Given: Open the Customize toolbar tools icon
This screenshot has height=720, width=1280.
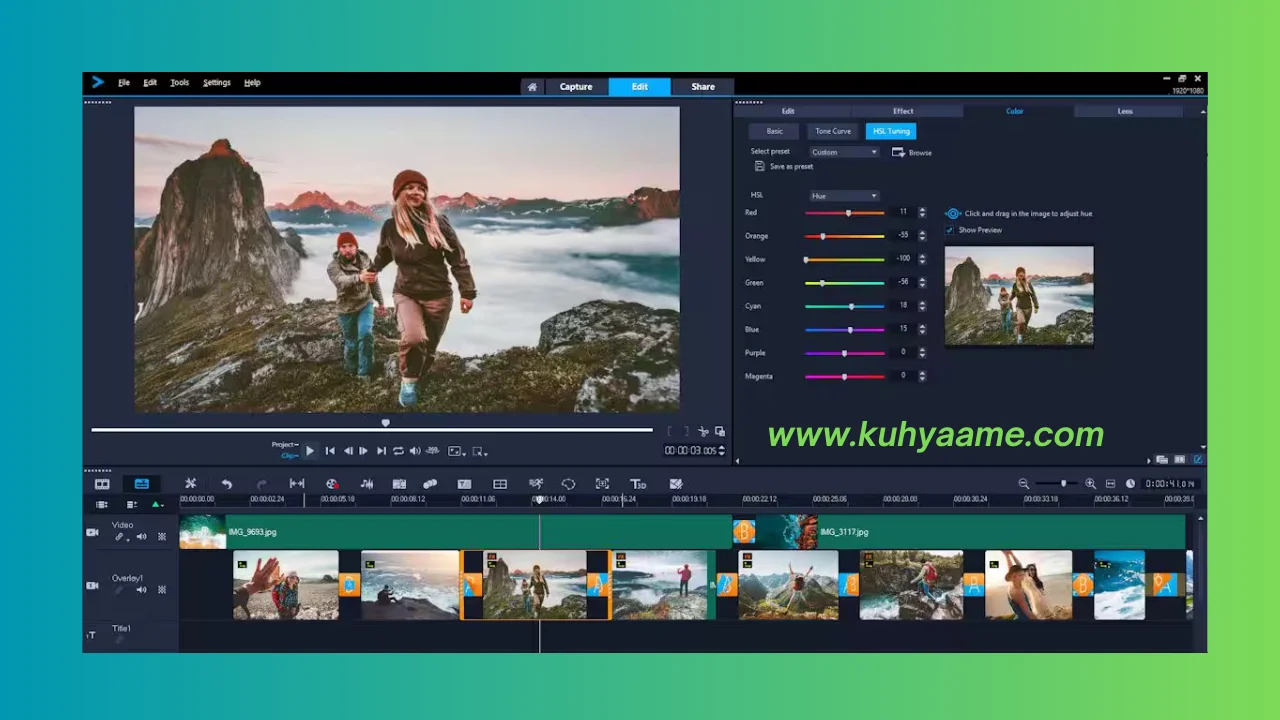Looking at the screenshot, I should [x=190, y=484].
